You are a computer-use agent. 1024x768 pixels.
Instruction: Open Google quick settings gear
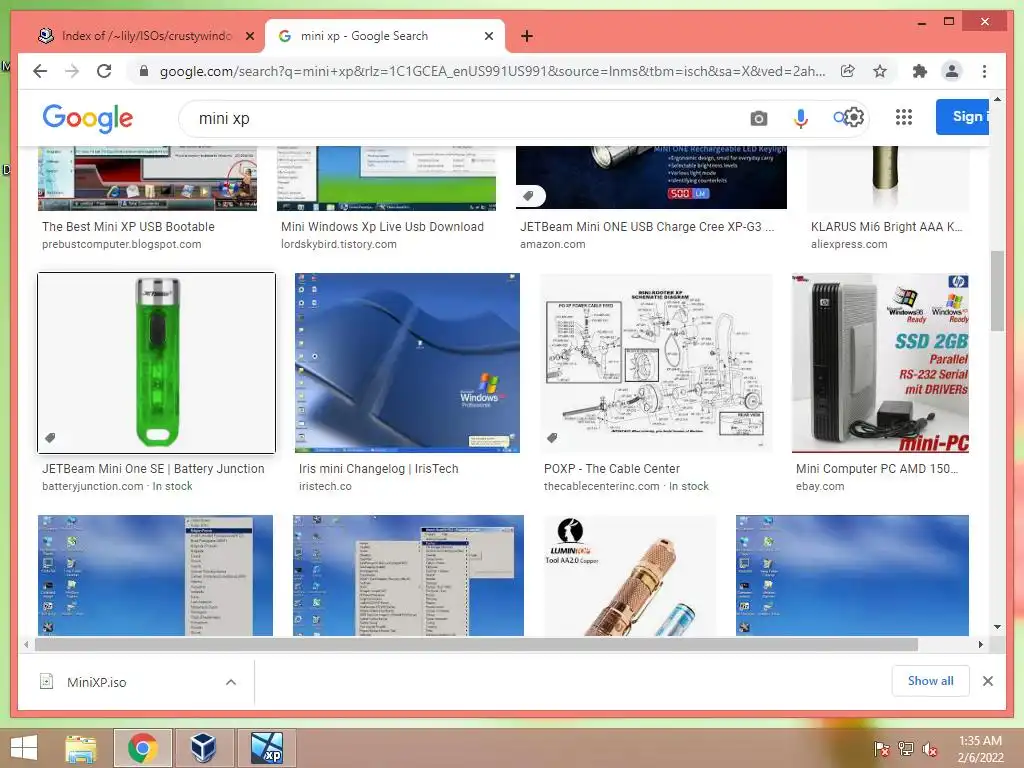point(854,118)
